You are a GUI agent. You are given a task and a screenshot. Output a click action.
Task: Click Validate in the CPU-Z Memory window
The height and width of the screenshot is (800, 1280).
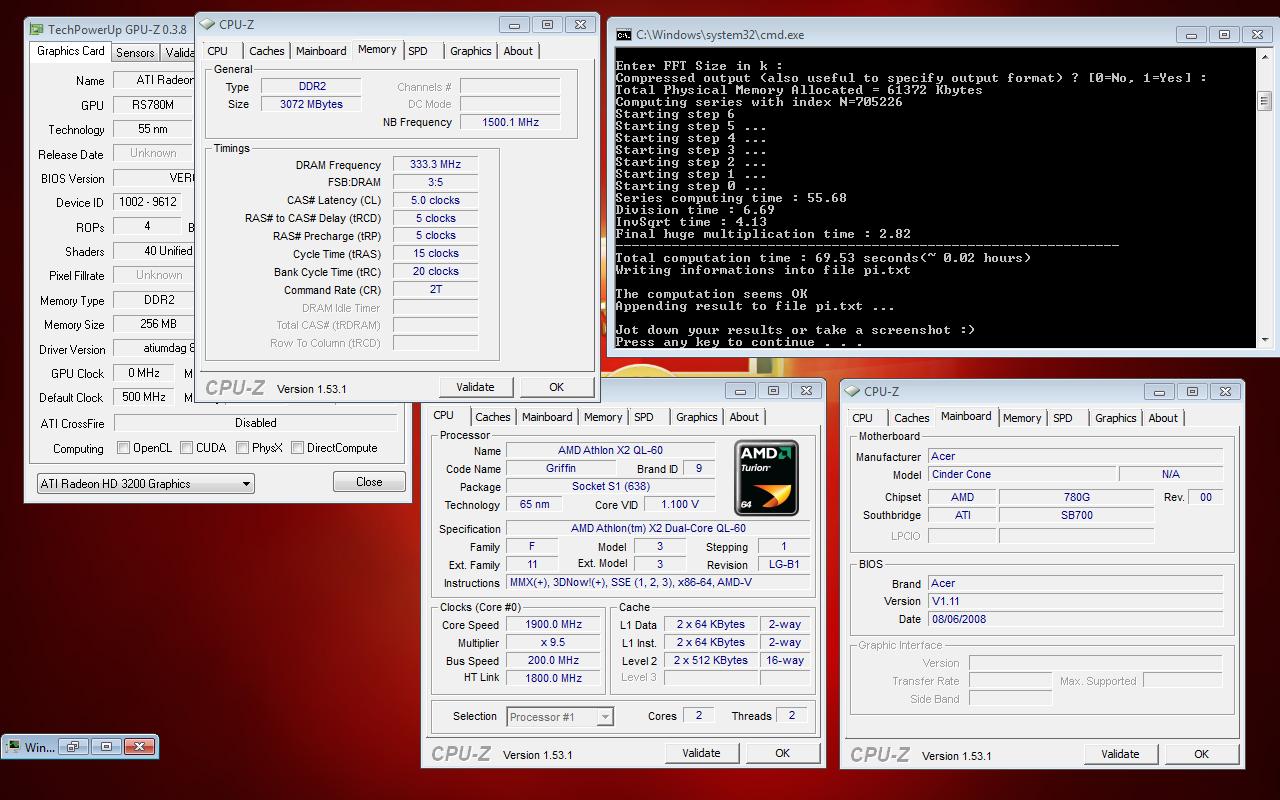(x=475, y=387)
